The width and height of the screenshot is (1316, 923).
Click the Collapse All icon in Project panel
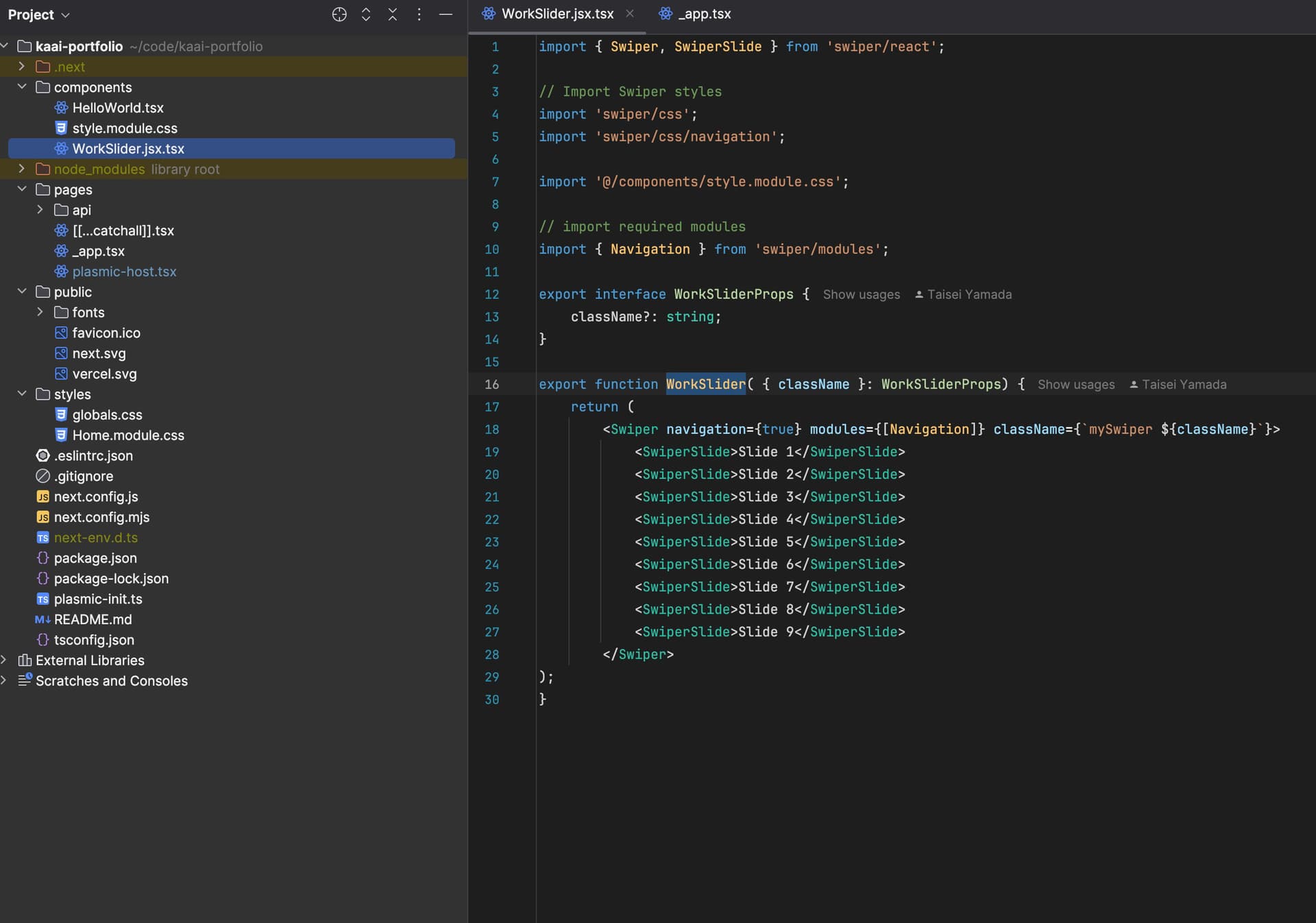(393, 14)
